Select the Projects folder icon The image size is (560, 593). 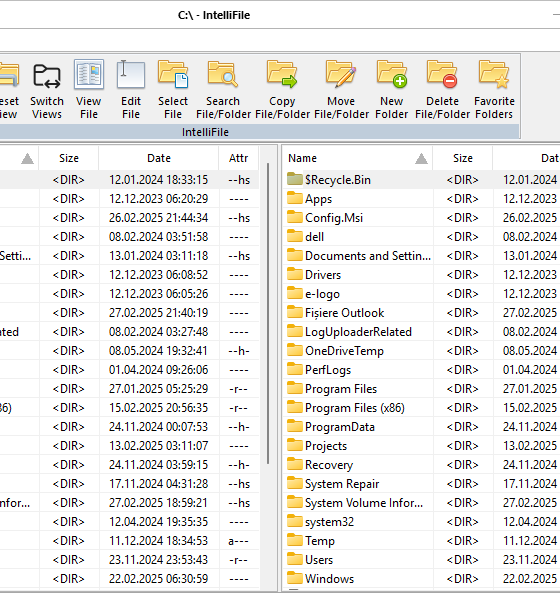click(295, 445)
